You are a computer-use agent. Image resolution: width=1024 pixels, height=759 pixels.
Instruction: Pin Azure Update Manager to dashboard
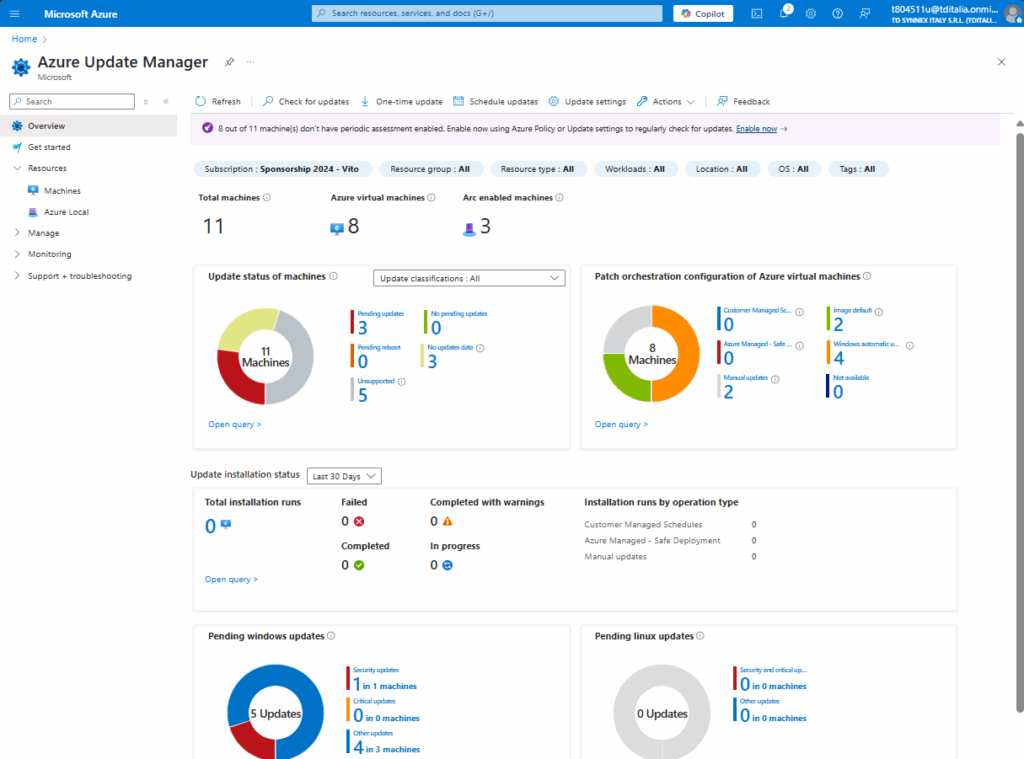coord(229,62)
